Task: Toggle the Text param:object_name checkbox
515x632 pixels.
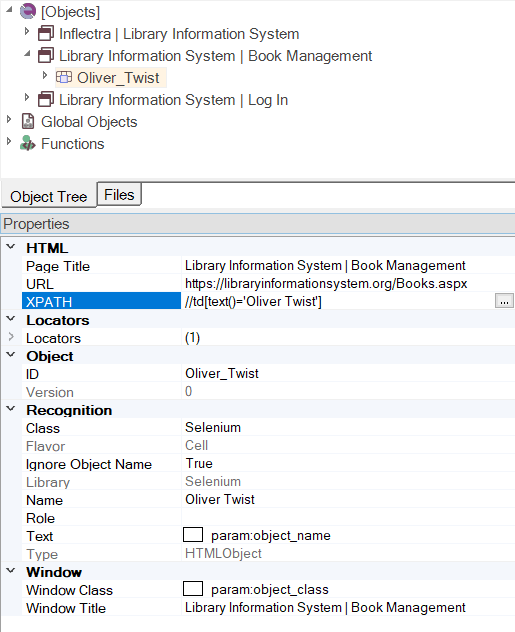Action: (193, 535)
